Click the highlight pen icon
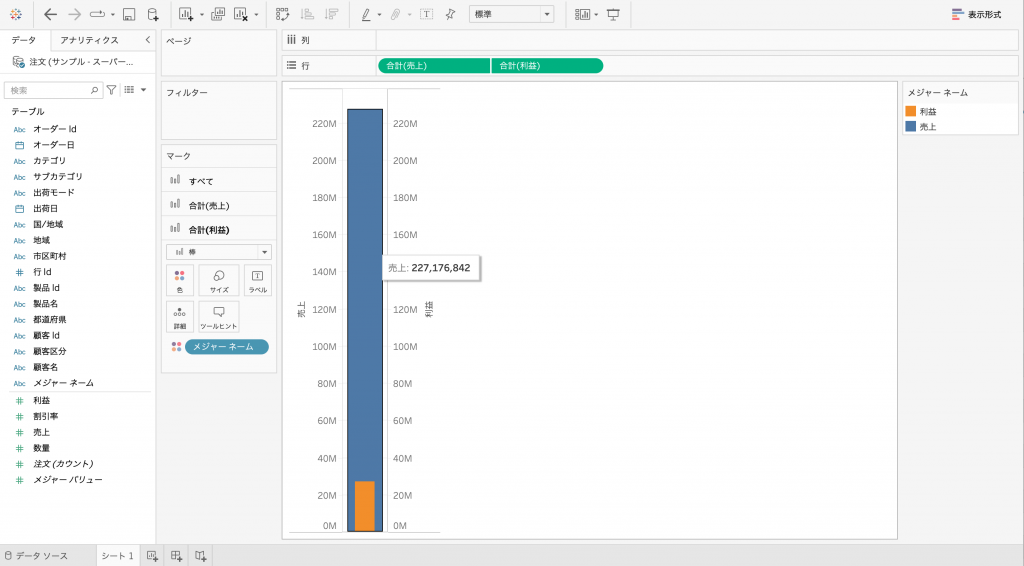Screen dimensions: 1024x566 click(x=366, y=14)
